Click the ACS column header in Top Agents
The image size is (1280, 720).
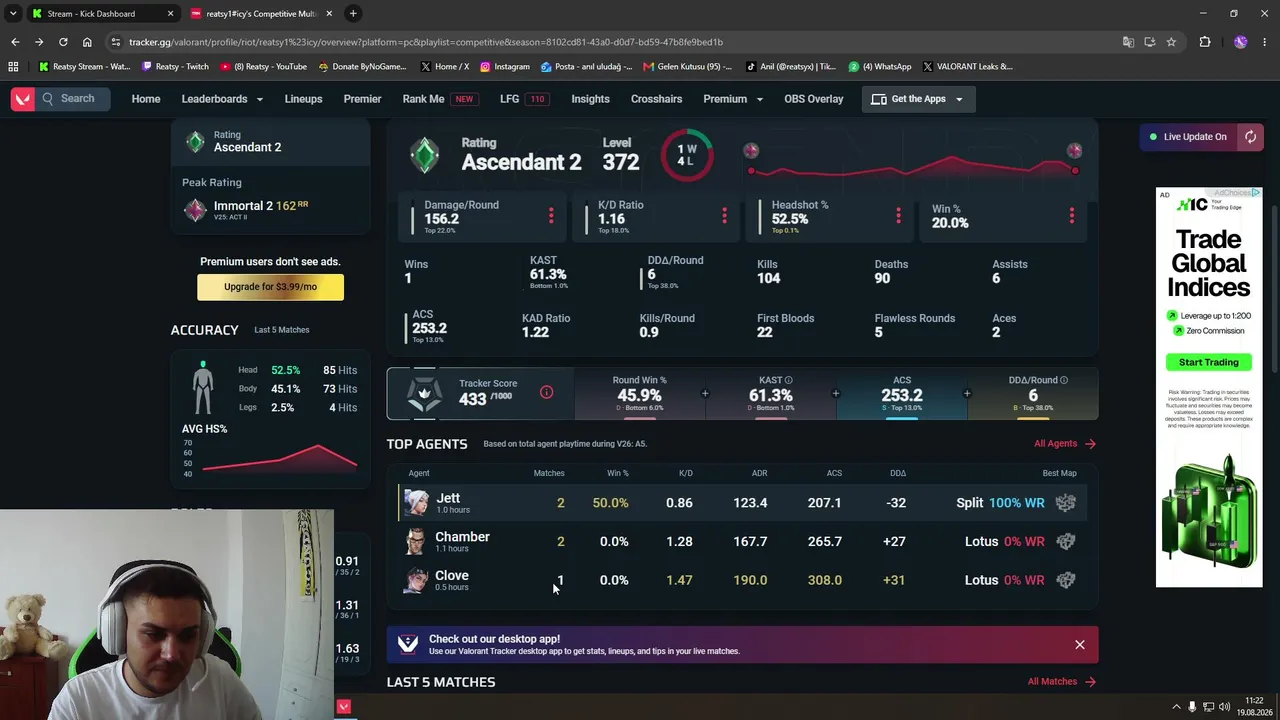(834, 473)
